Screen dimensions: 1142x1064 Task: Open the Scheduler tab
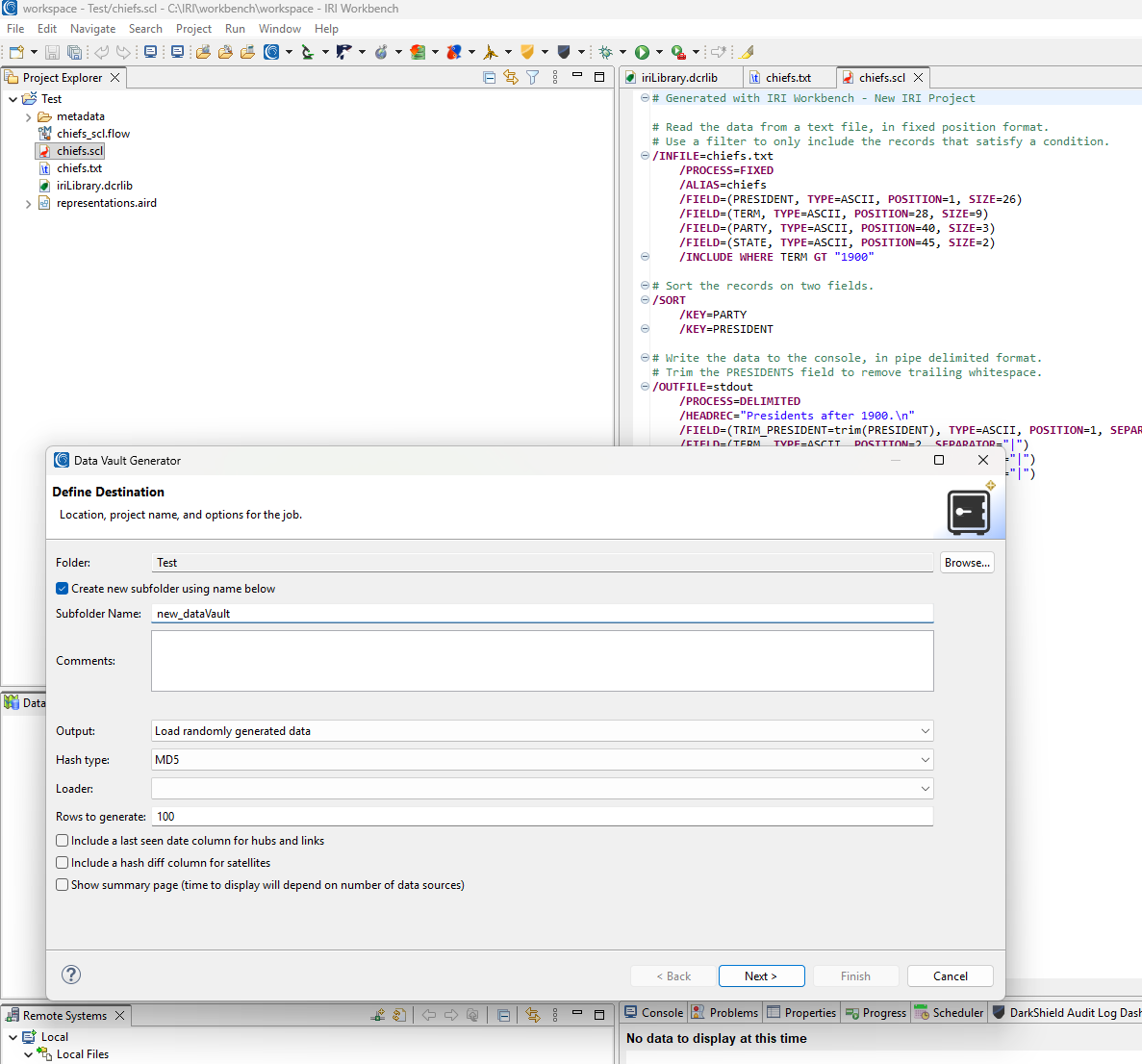click(x=949, y=1012)
